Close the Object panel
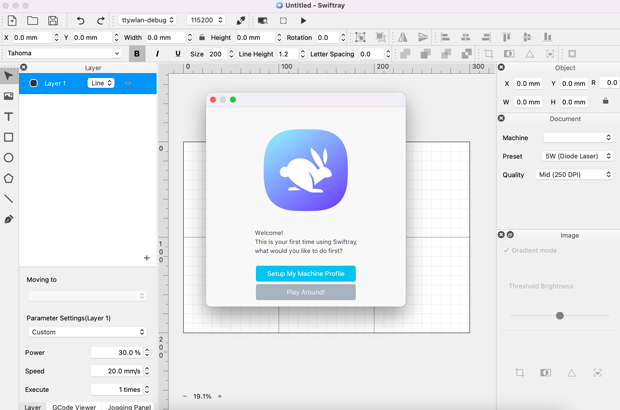 click(x=501, y=67)
